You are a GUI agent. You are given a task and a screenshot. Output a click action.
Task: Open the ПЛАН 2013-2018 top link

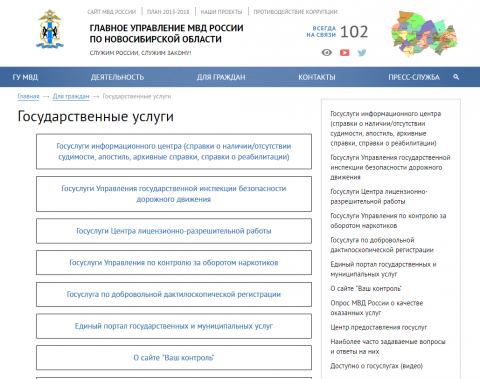point(168,12)
